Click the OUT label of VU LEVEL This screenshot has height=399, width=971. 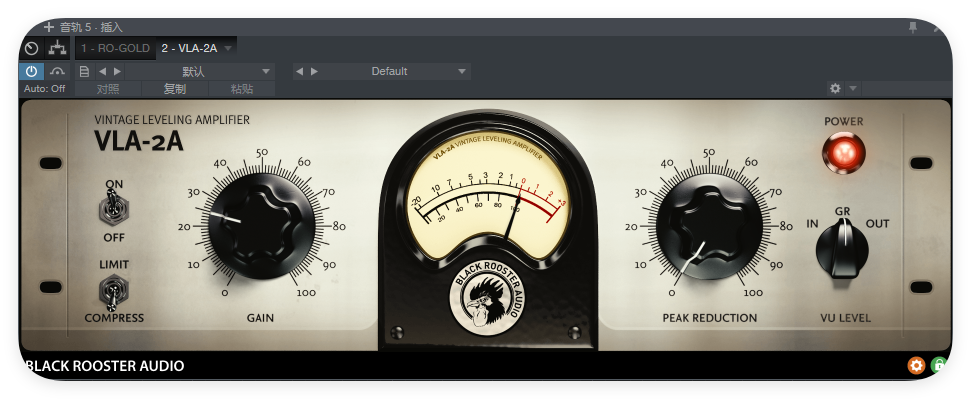click(877, 224)
